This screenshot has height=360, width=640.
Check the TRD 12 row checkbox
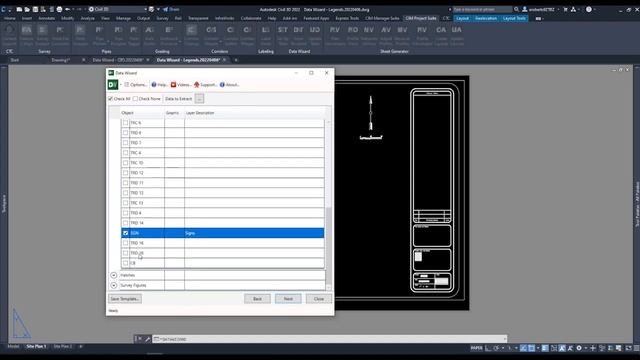pyautogui.click(x=125, y=173)
